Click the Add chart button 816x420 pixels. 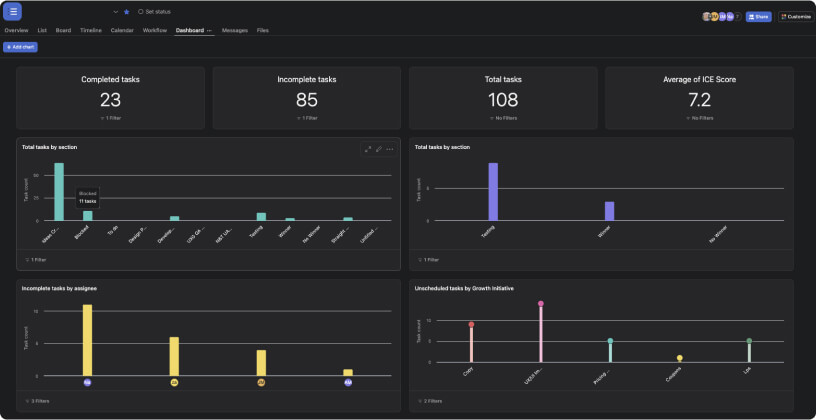[x=20, y=47]
